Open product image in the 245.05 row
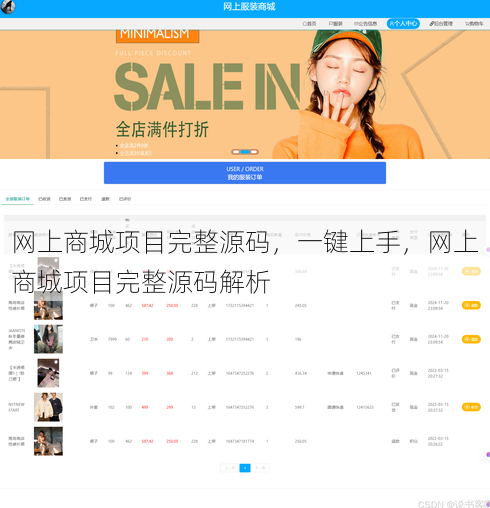The height and width of the screenshot is (508, 490). tap(48, 305)
